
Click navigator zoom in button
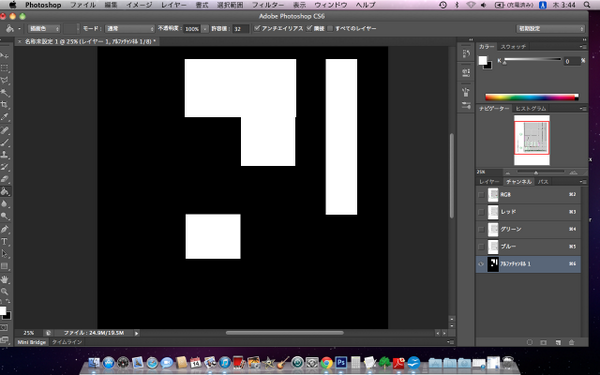pyautogui.click(x=573, y=173)
